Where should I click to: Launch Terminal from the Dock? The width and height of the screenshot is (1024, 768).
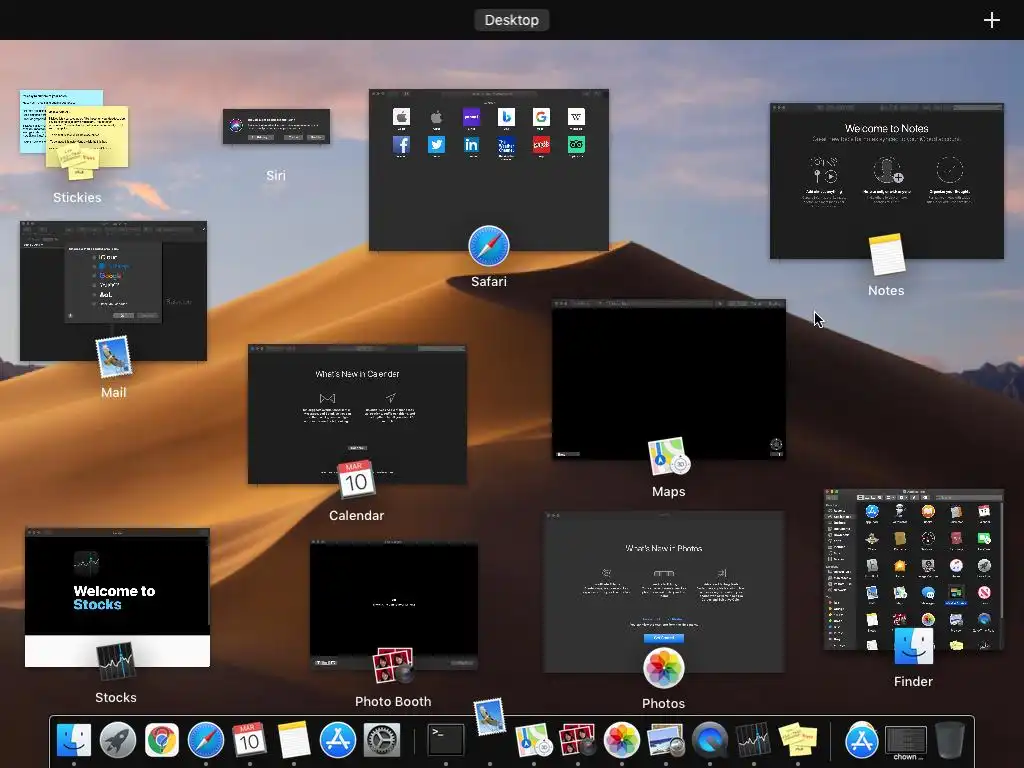(x=446, y=740)
